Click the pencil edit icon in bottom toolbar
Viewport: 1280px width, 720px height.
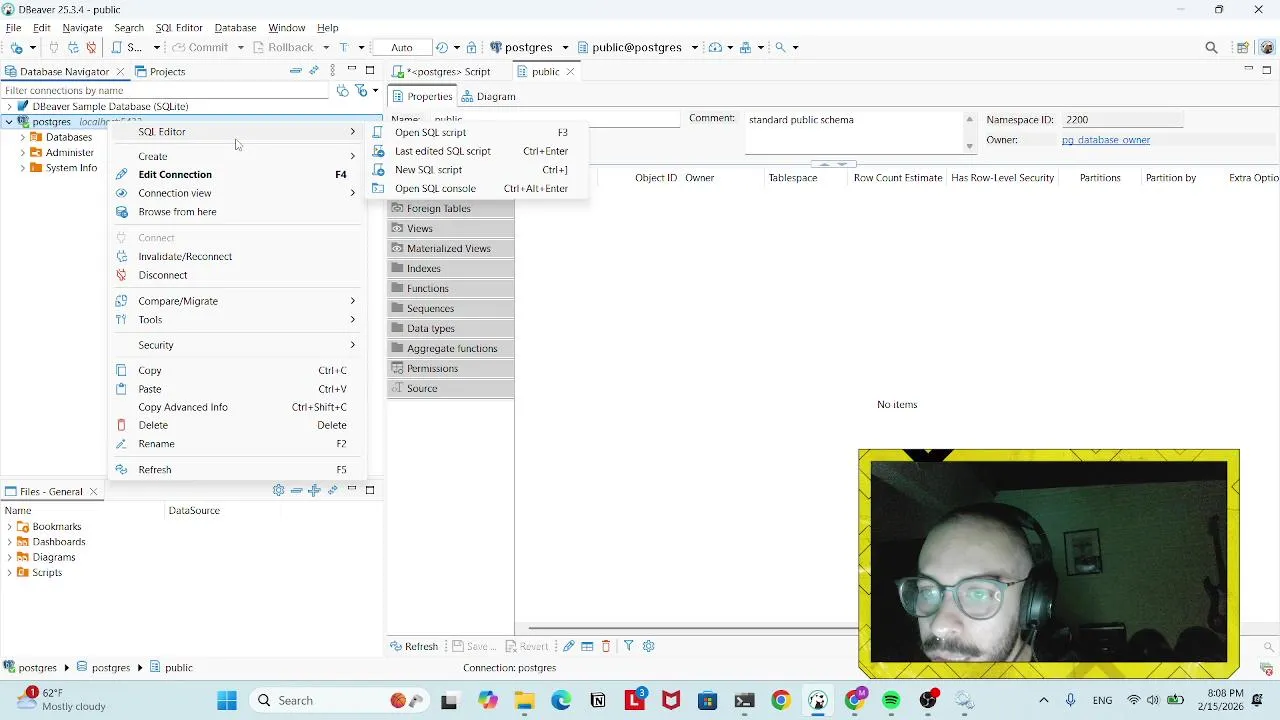tap(568, 646)
